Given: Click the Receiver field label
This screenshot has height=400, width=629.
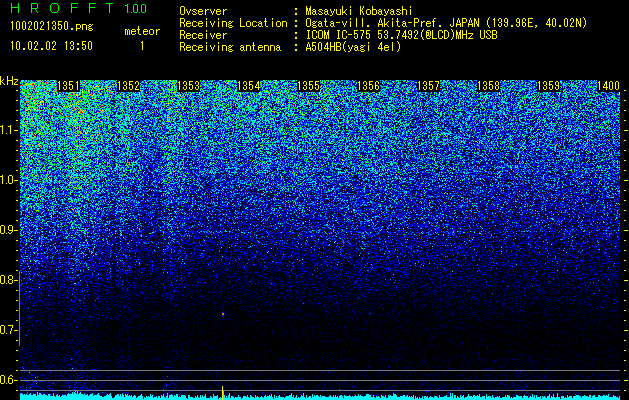Looking at the screenshot, I should pos(203,35).
